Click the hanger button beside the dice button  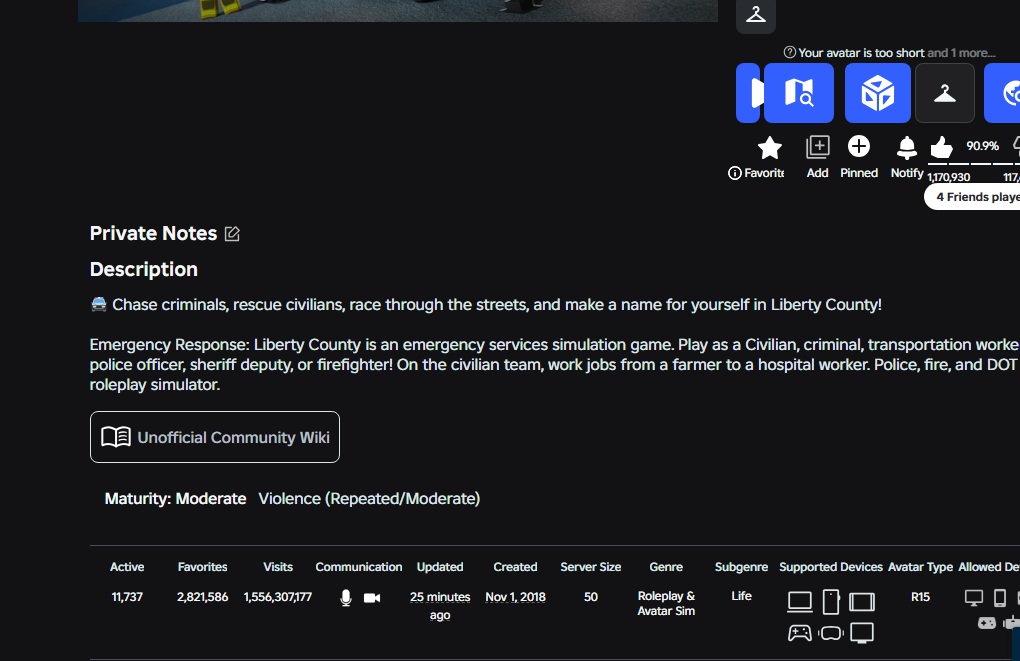[945, 93]
